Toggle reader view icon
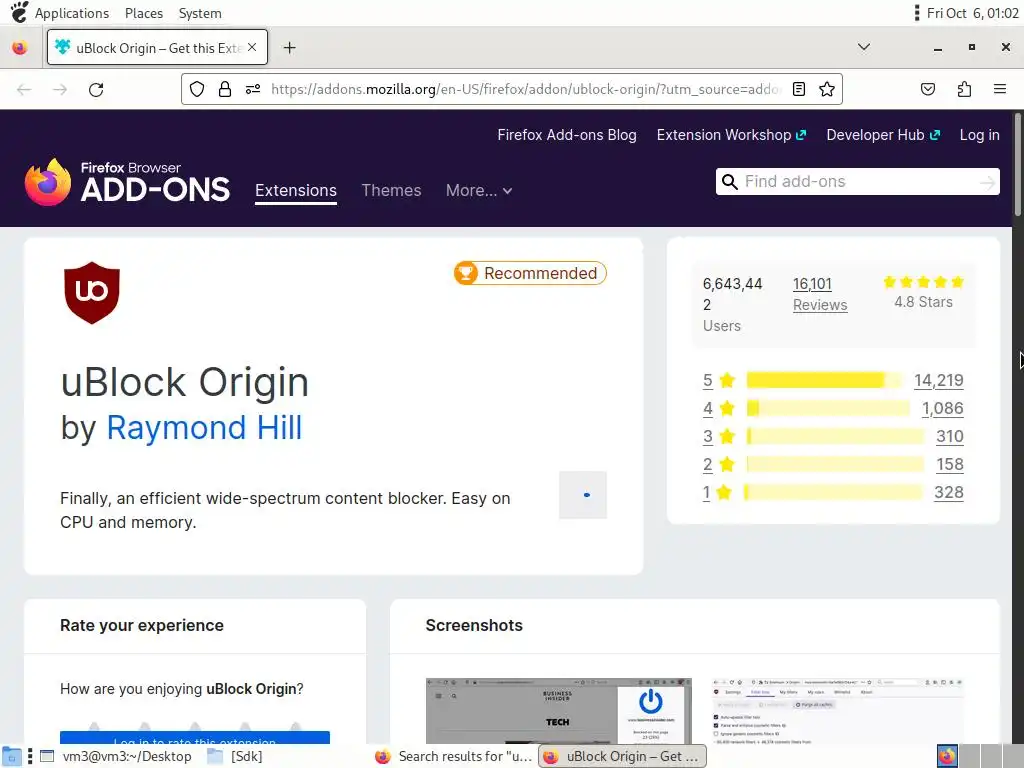The image size is (1024, 768). tap(799, 89)
